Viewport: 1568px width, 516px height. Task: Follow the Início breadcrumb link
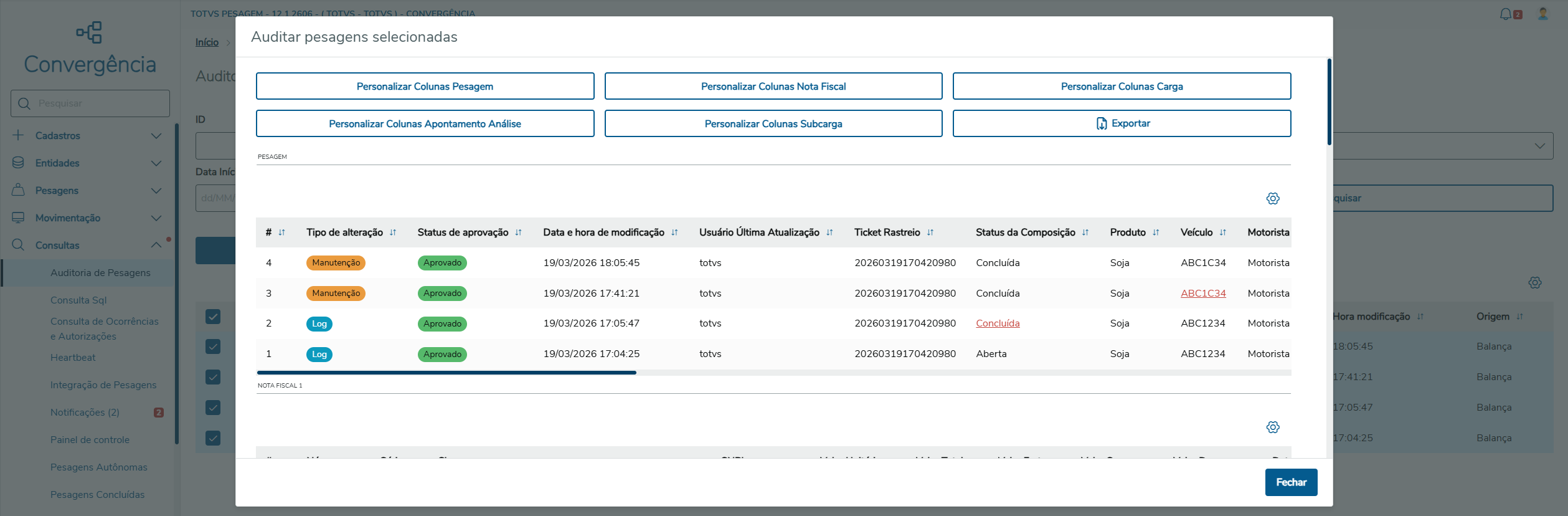[x=207, y=42]
